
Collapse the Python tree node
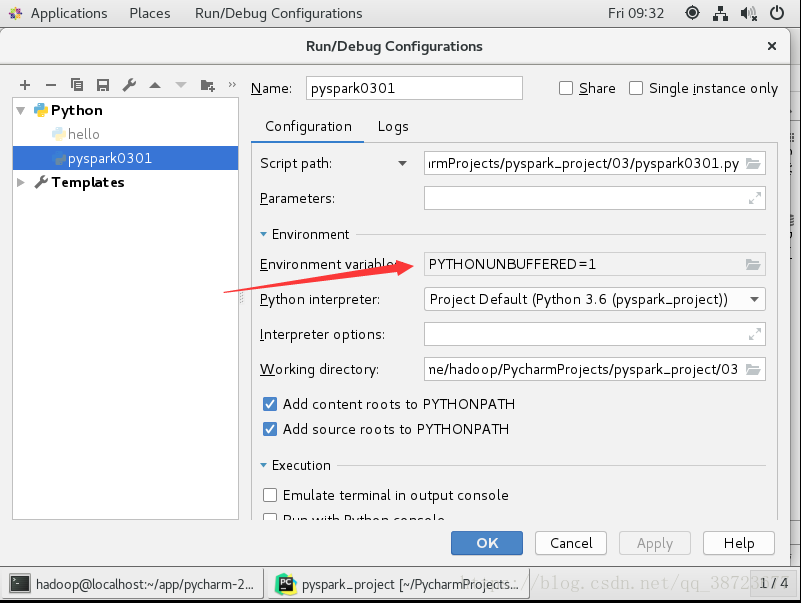point(21,110)
